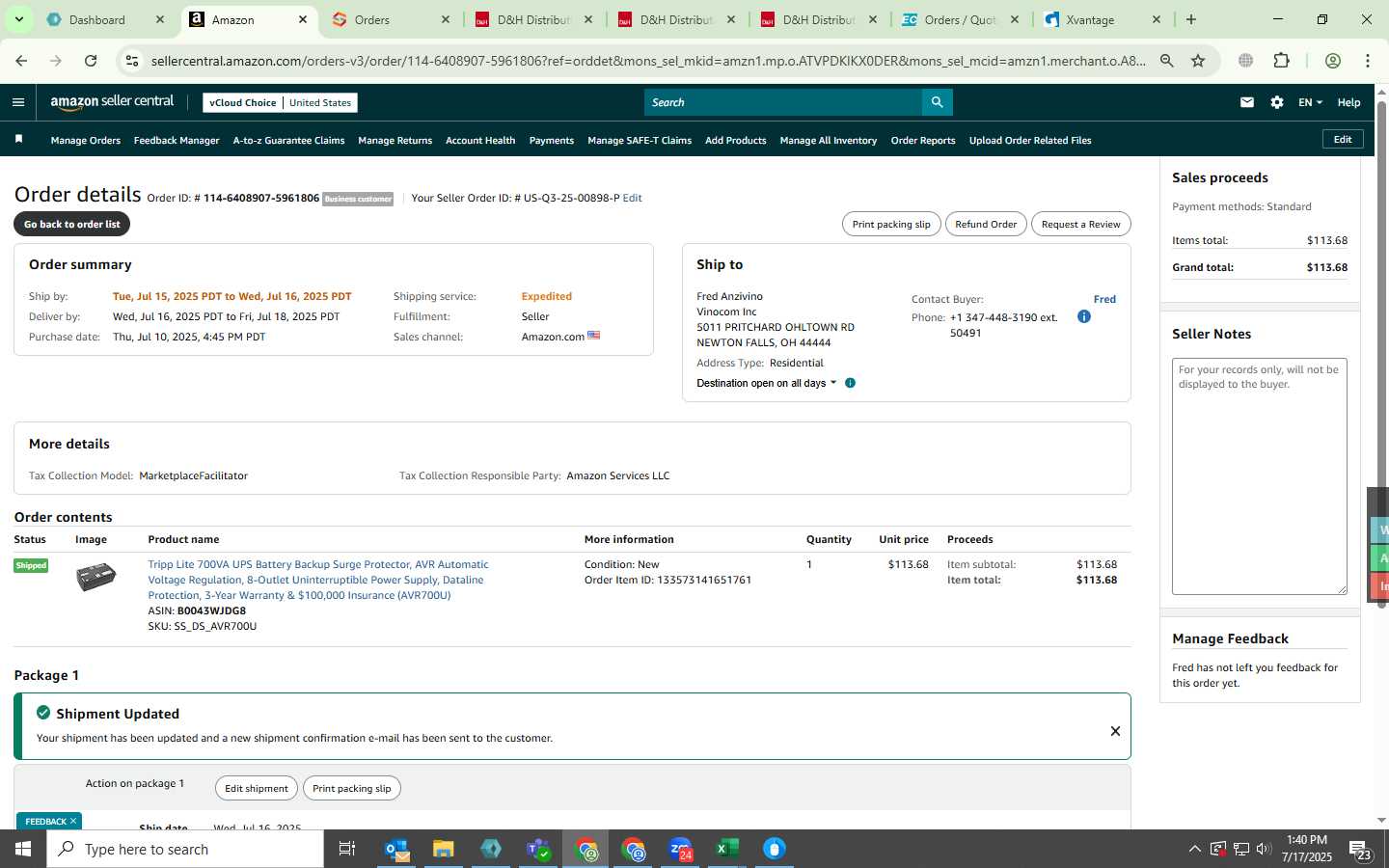The height and width of the screenshot is (868, 1389).
Task: Click the Refund Order button
Action: (x=986, y=224)
